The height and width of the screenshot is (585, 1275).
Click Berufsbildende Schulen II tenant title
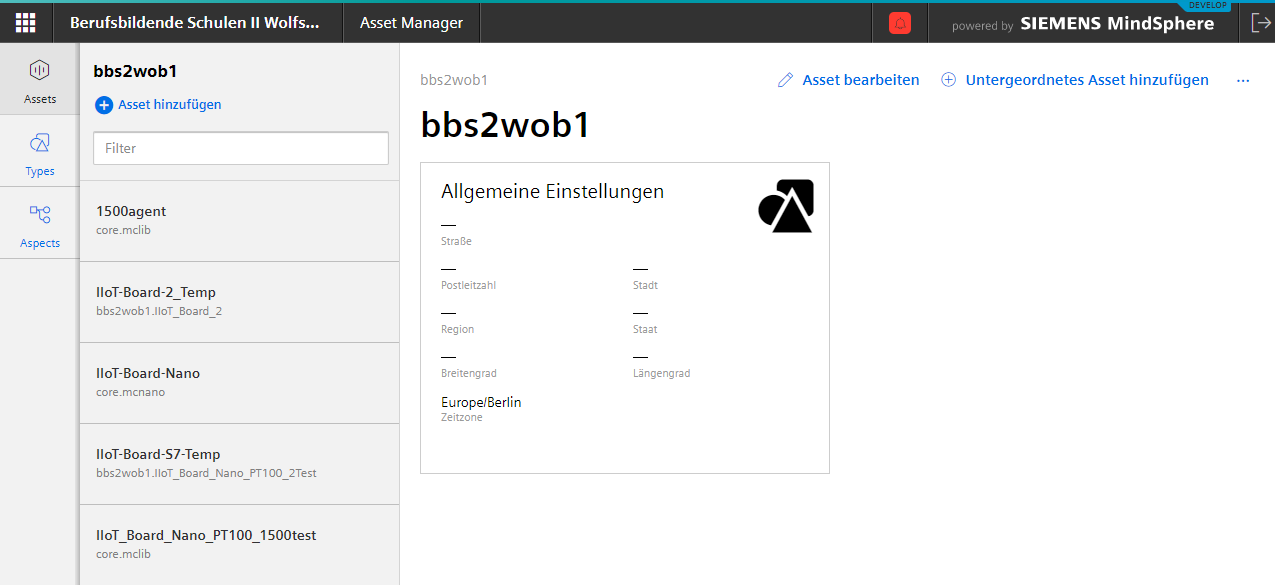coord(195,23)
